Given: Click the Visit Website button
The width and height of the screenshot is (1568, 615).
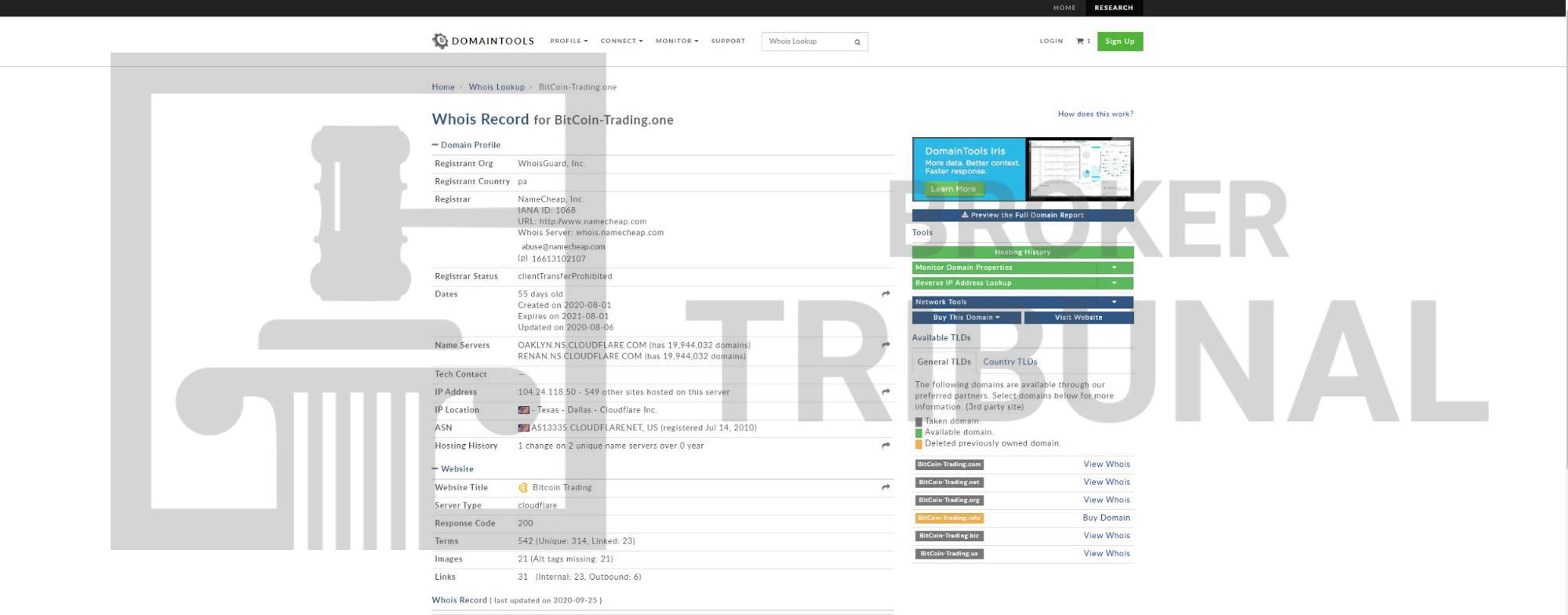Looking at the screenshot, I should pos(1079,318).
